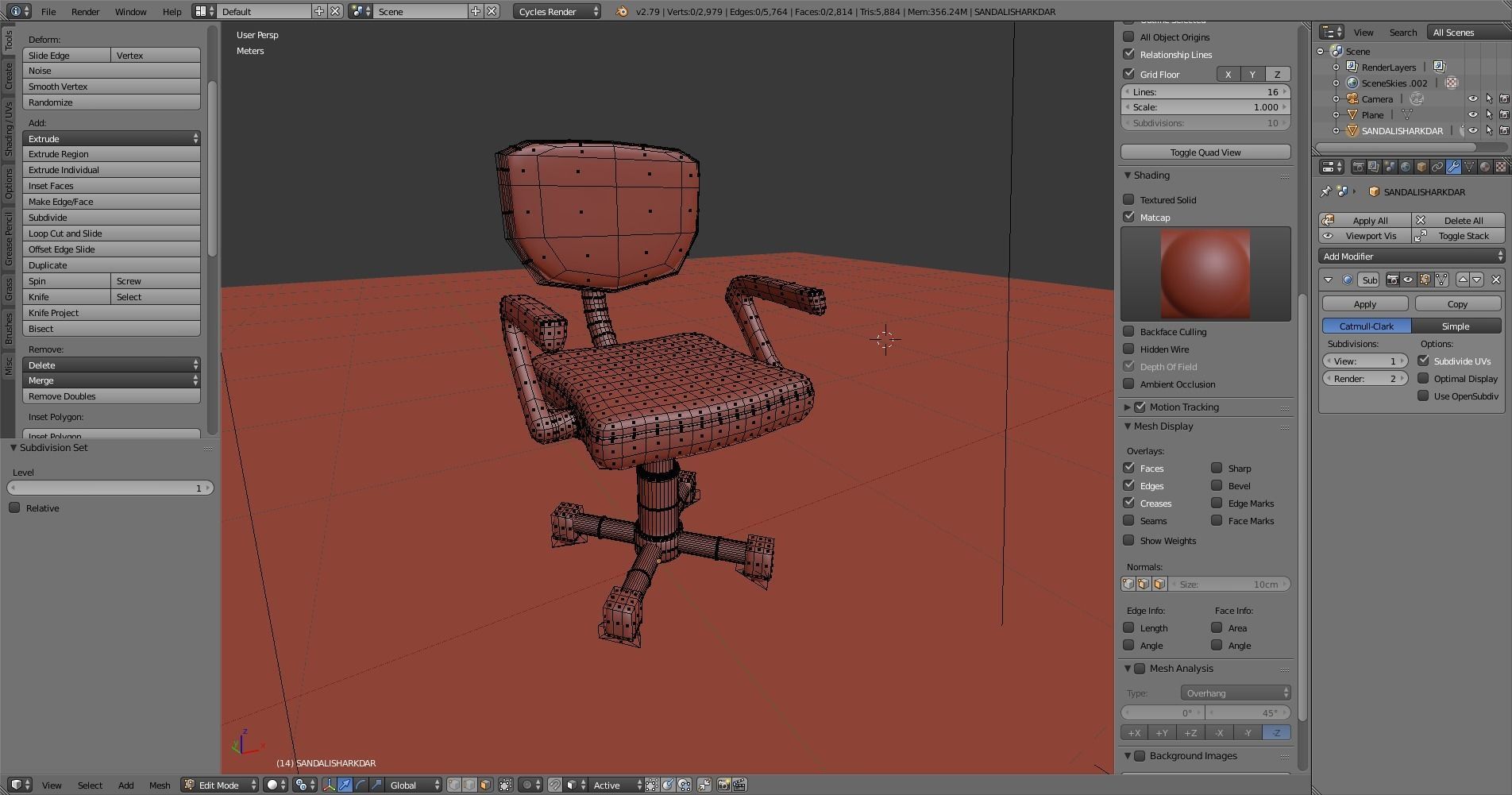Toggle SANDALISHARKDAR renderability camera icon
1512x795 pixels.
[x=1504, y=131]
